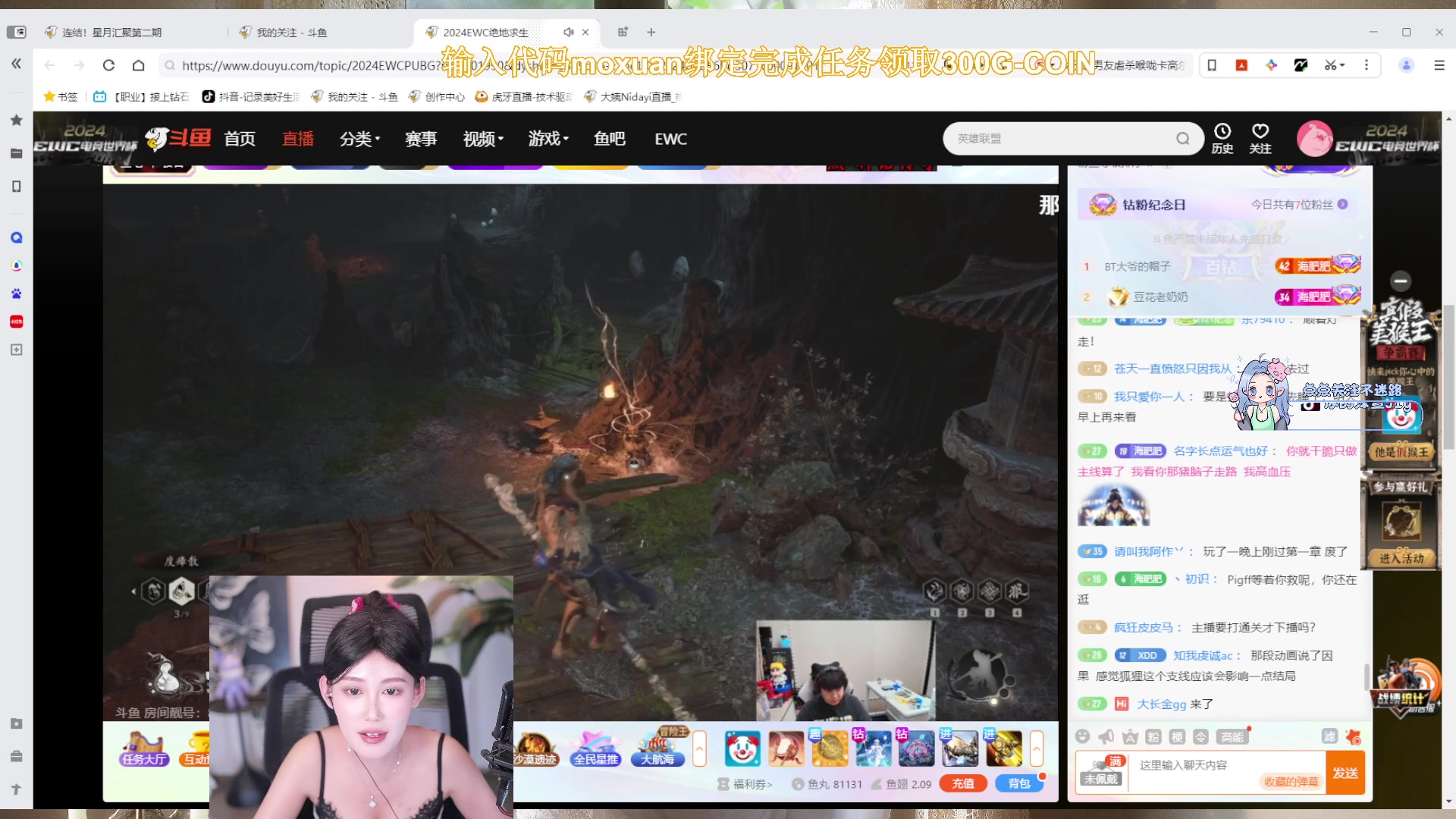This screenshot has width=1456, height=819.
Task: Select the clown face gift
Action: [742, 748]
